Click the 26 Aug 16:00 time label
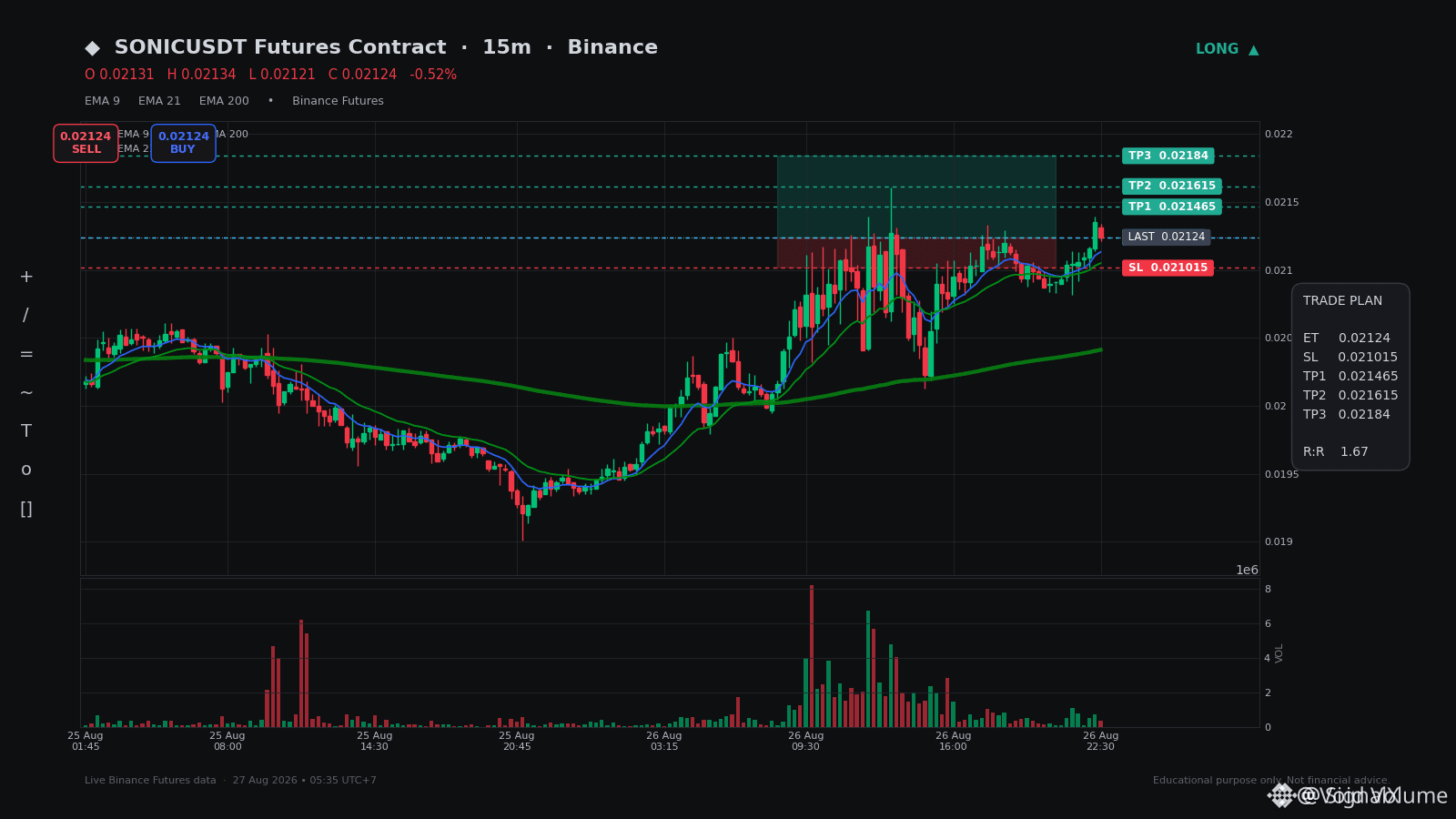Screen dimensions: 1456x819 (954, 742)
